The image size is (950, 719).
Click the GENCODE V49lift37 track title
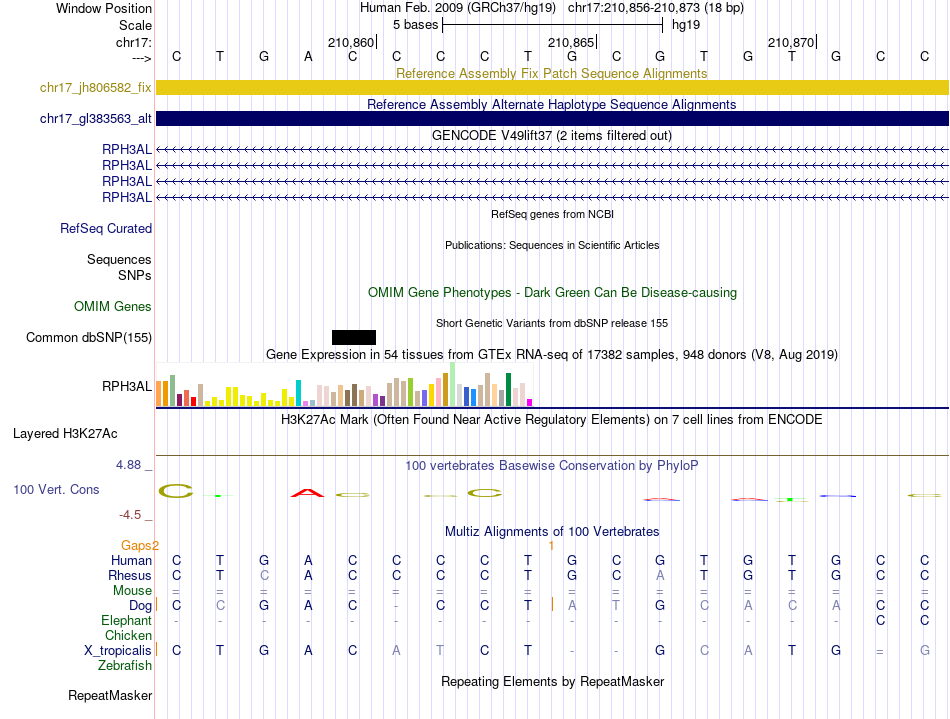(x=551, y=135)
